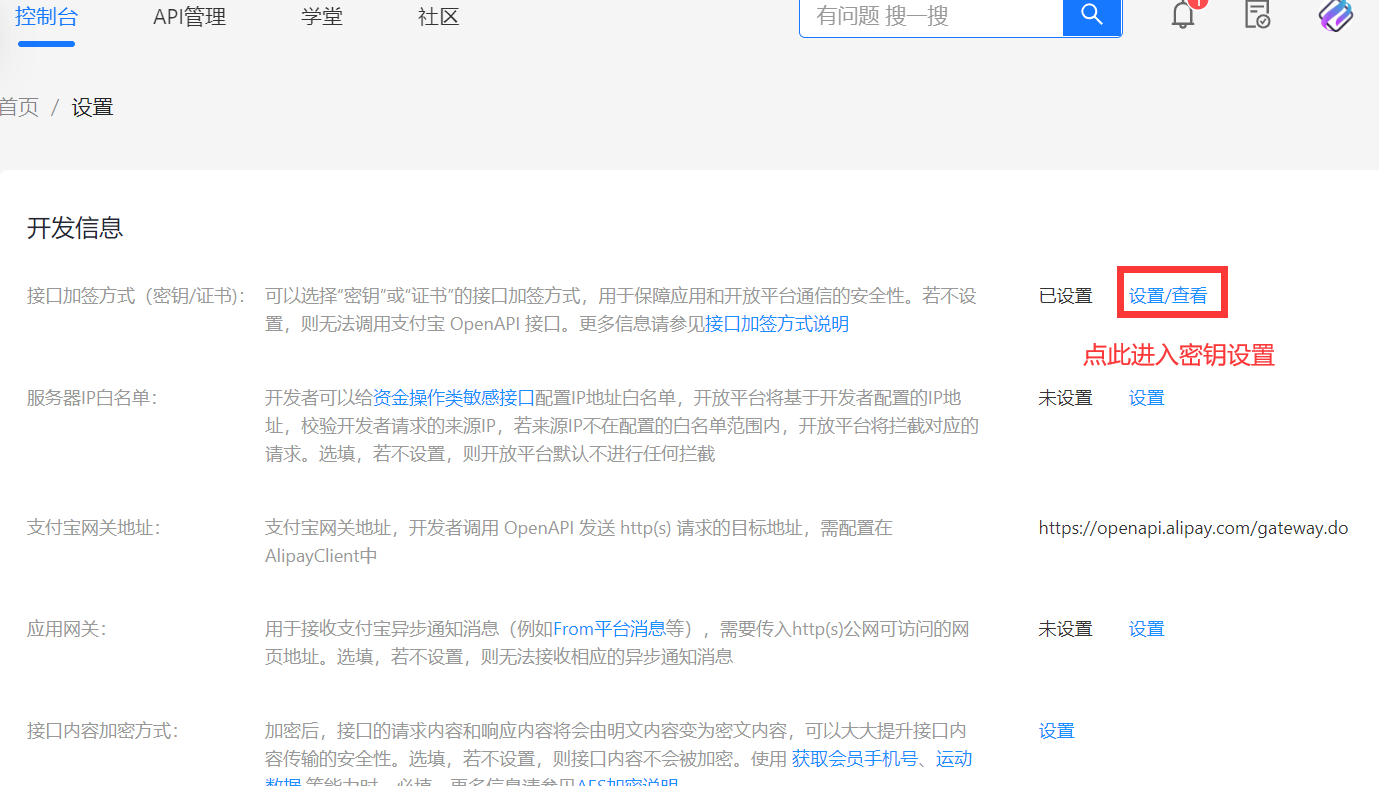The height and width of the screenshot is (786, 1379).
Task: Click the document-with-checkmark icon in header
Action: click(x=1257, y=15)
